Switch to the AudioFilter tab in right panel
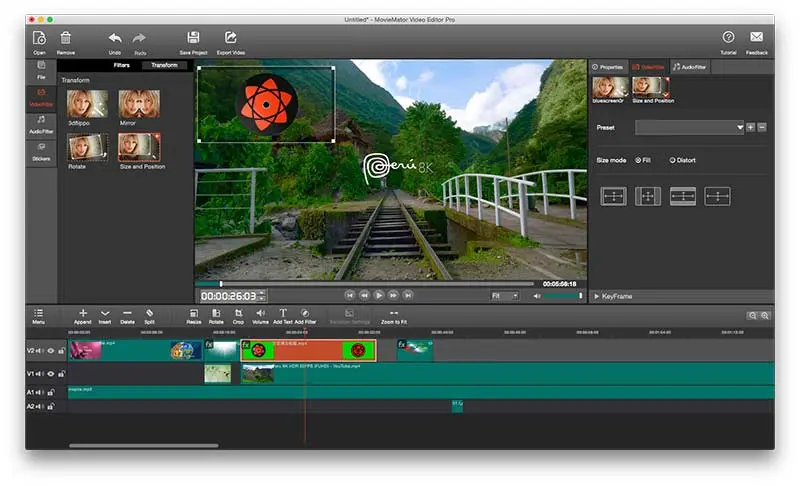 click(x=689, y=67)
